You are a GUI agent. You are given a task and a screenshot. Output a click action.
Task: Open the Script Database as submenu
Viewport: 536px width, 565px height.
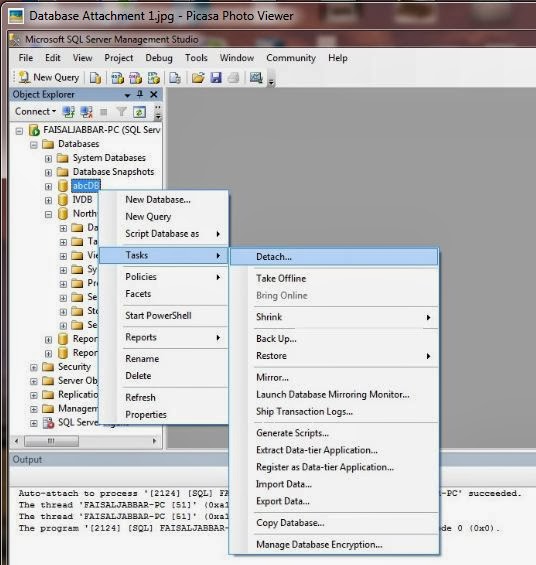[x=164, y=233]
